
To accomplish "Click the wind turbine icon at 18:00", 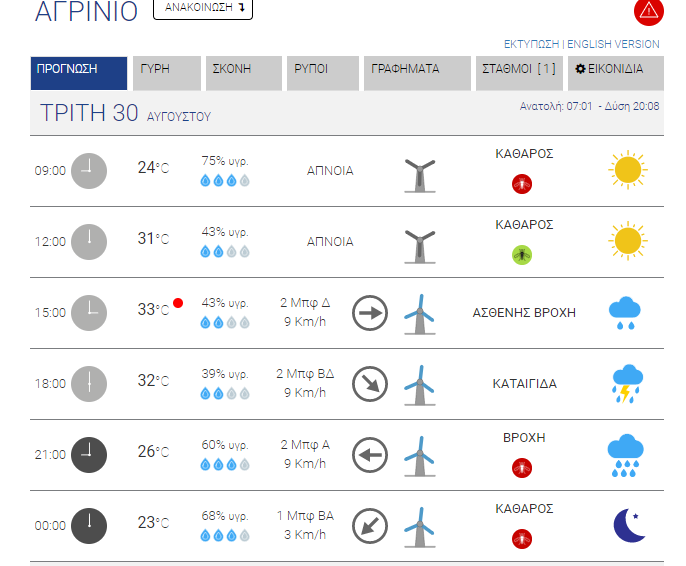I will click(420, 384).
